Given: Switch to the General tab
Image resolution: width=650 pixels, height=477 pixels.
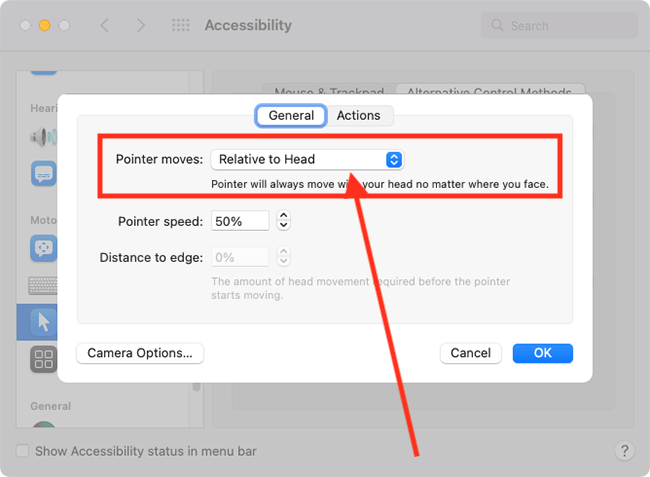Looking at the screenshot, I should pyautogui.click(x=291, y=115).
